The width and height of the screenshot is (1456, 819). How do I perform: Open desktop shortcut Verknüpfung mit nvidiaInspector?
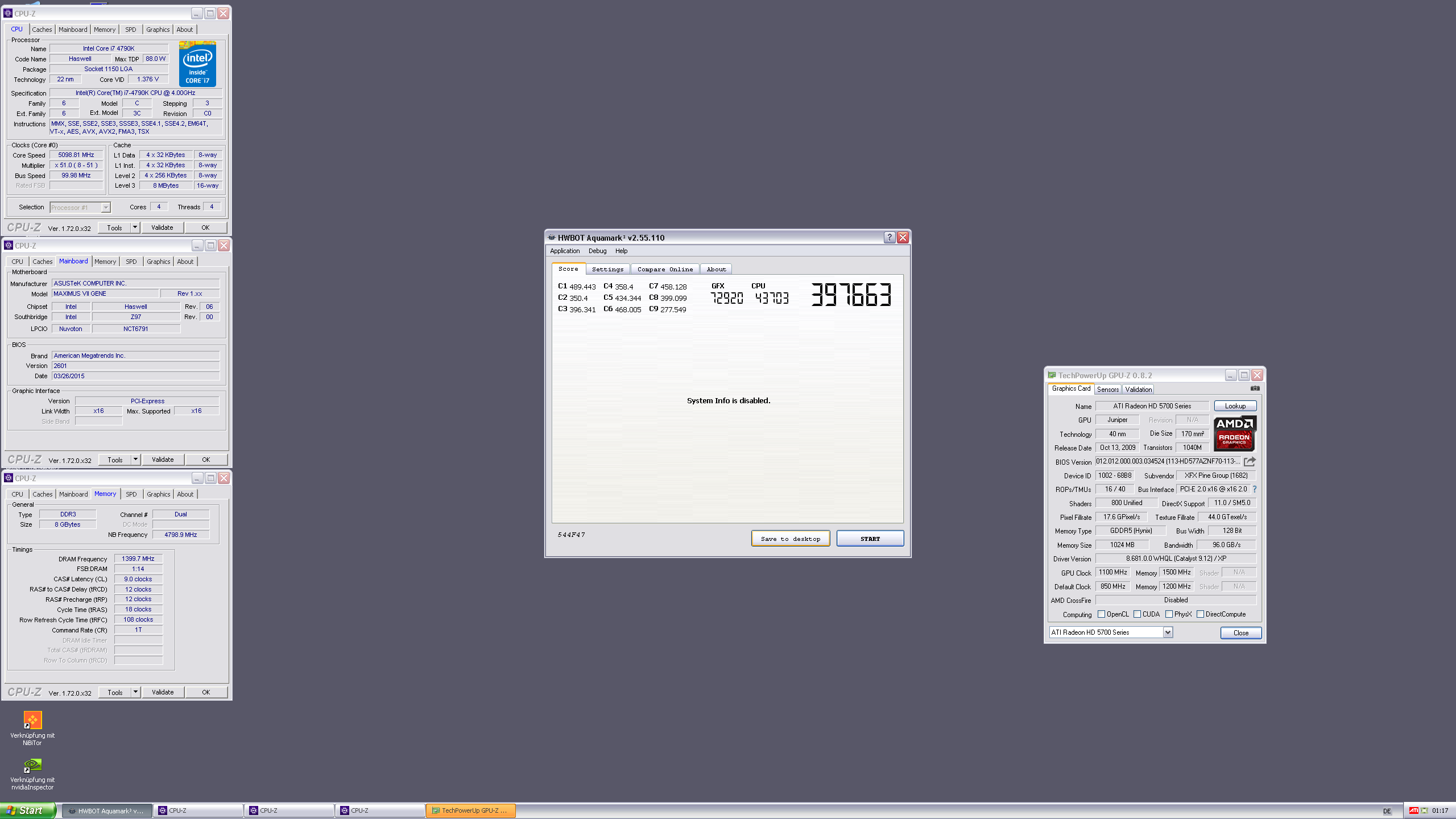pos(32,773)
